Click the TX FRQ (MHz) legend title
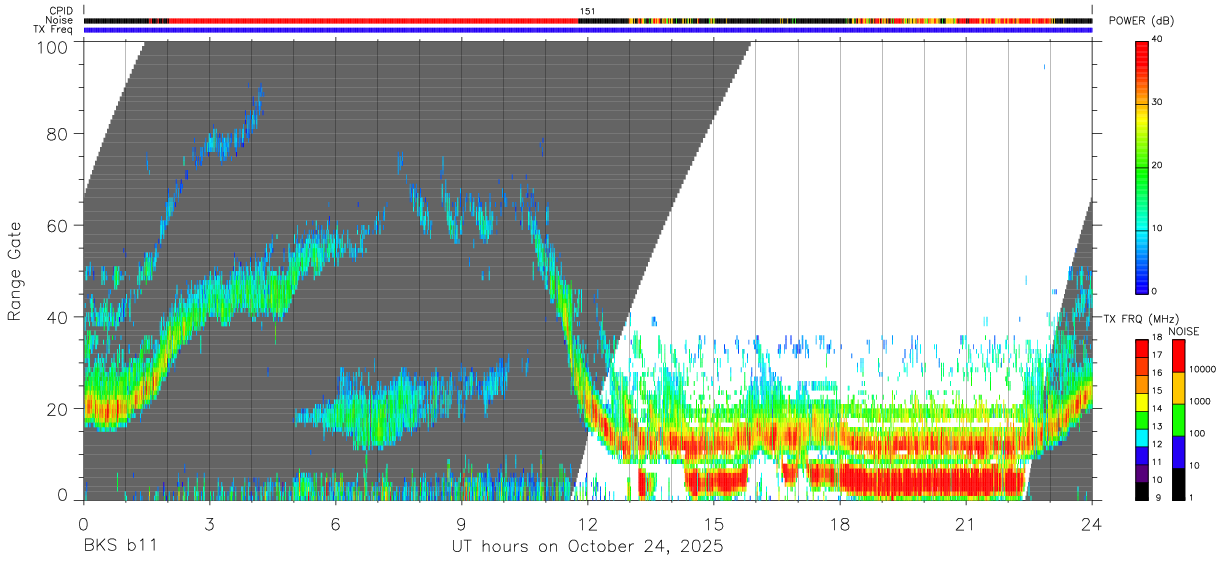Image resolution: width=1228 pixels, height=567 pixels. pyautogui.click(x=1140, y=318)
